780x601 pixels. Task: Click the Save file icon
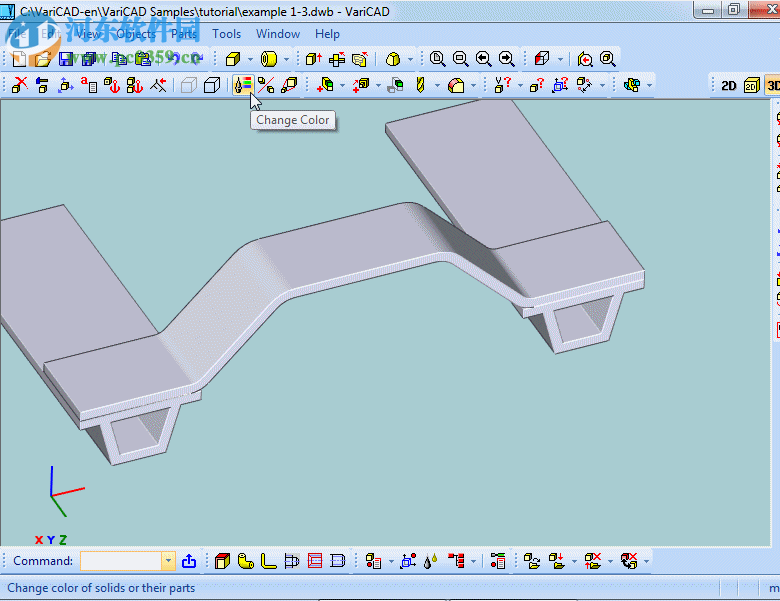pyautogui.click(x=66, y=59)
